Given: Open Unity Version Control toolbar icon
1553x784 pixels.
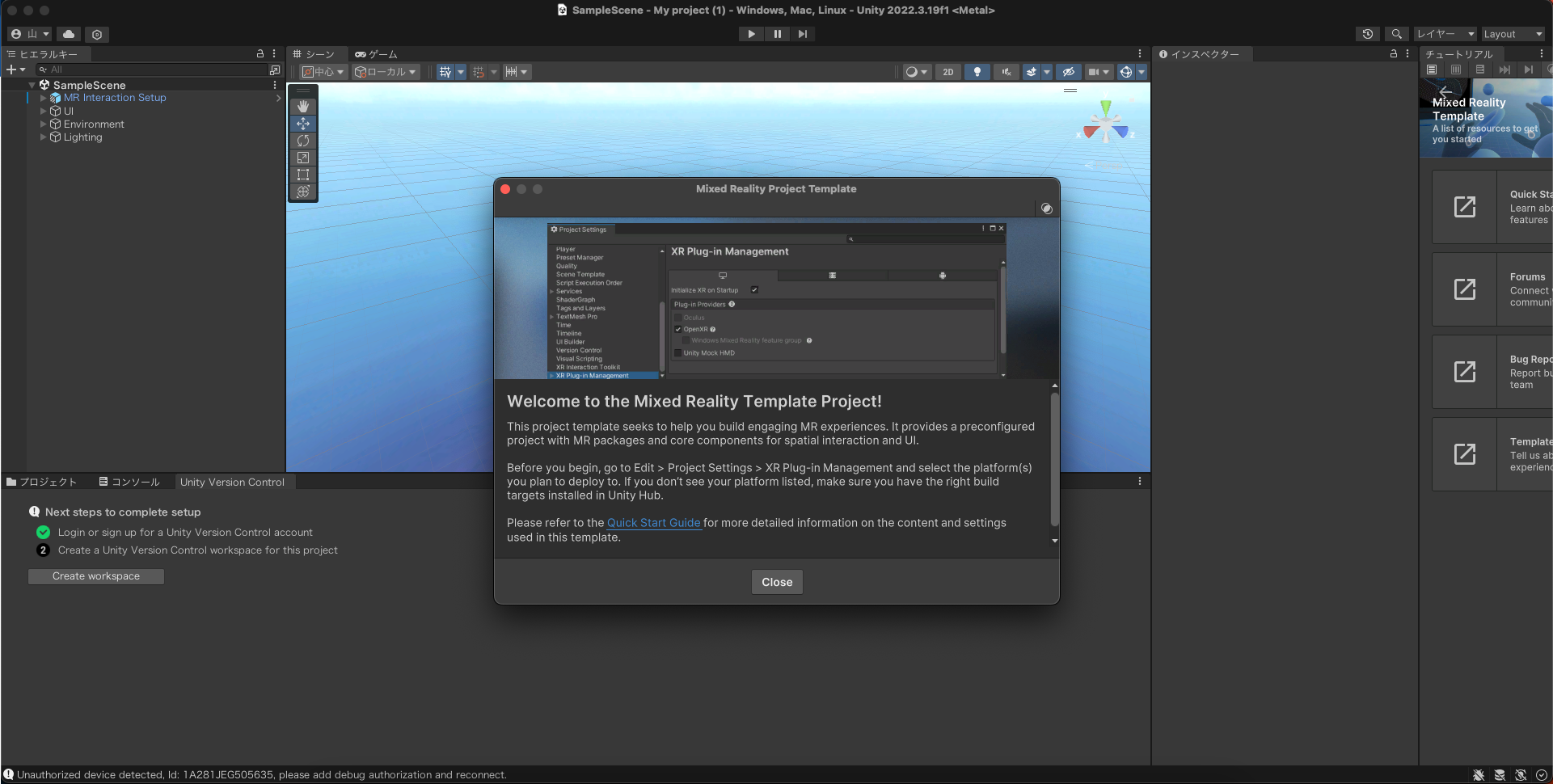Looking at the screenshot, I should (97, 34).
